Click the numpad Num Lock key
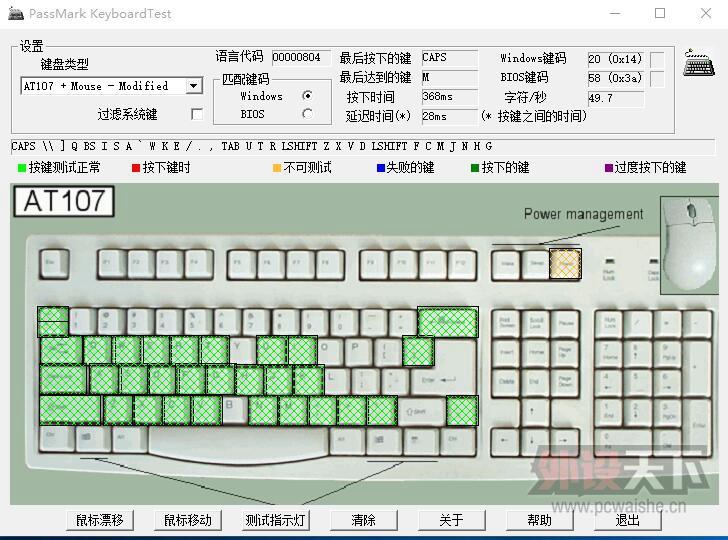Screen dimensions: 728x540 coord(610,324)
